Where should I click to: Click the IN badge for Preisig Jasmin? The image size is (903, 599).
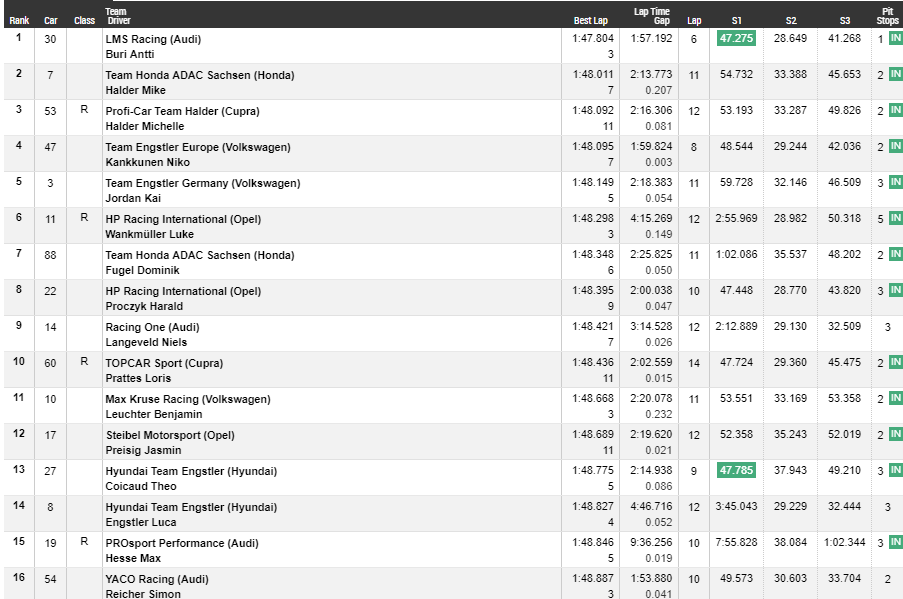pos(896,434)
